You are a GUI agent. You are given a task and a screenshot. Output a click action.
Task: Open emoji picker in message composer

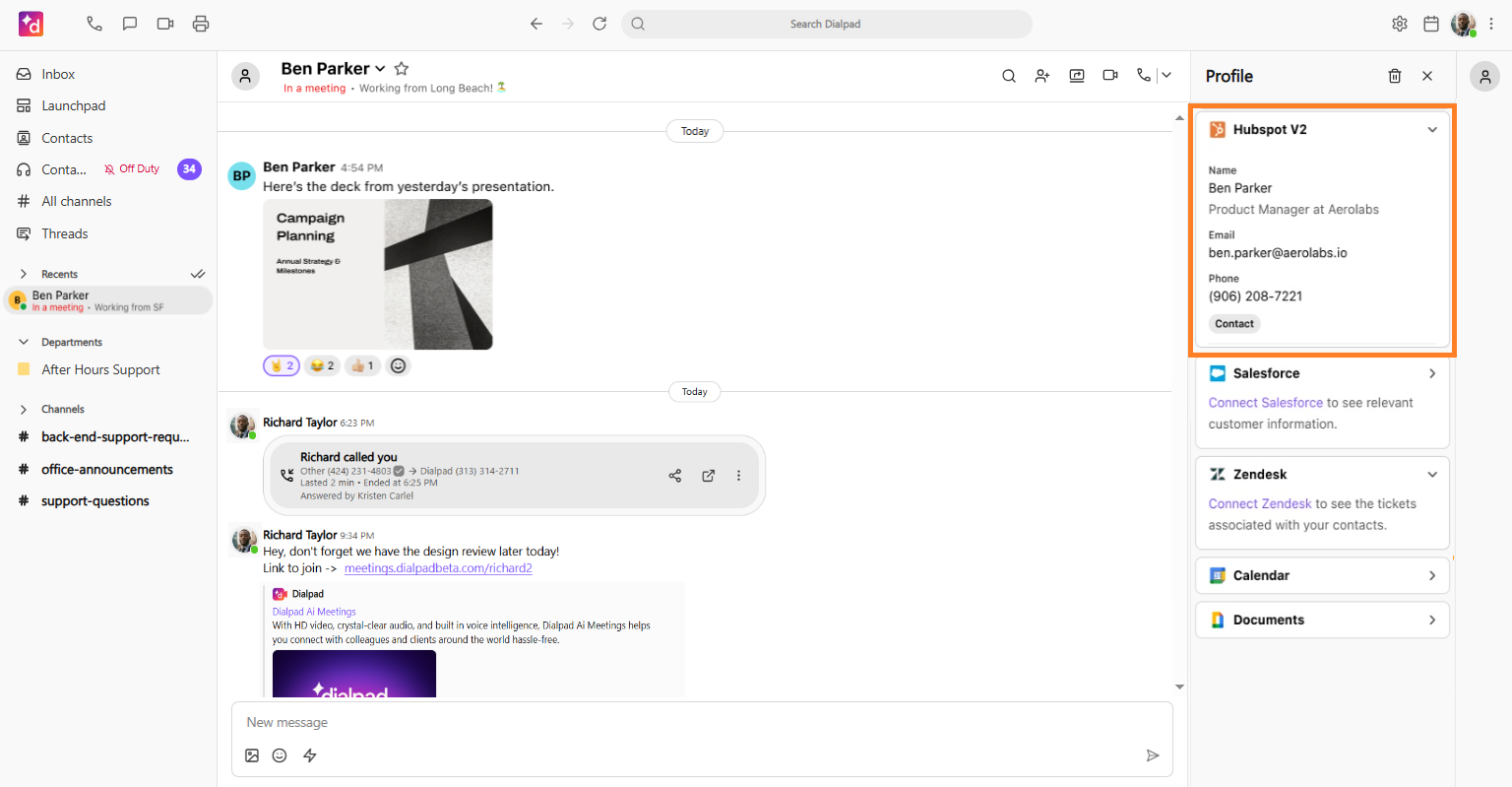280,755
